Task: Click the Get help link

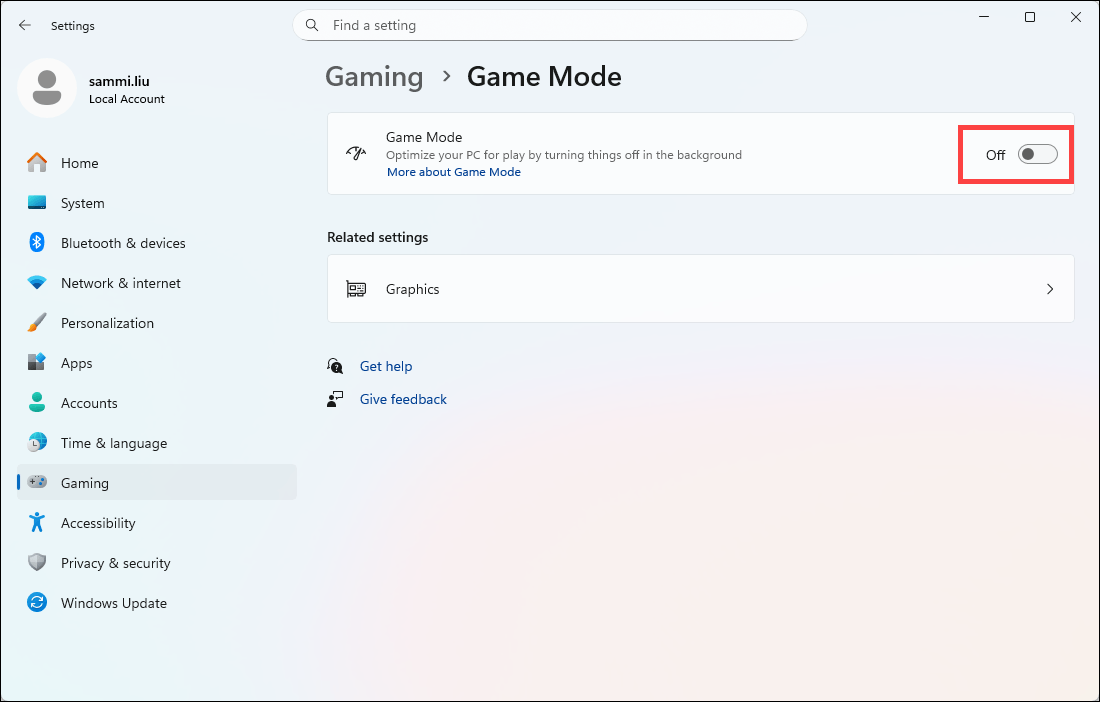Action: point(386,366)
